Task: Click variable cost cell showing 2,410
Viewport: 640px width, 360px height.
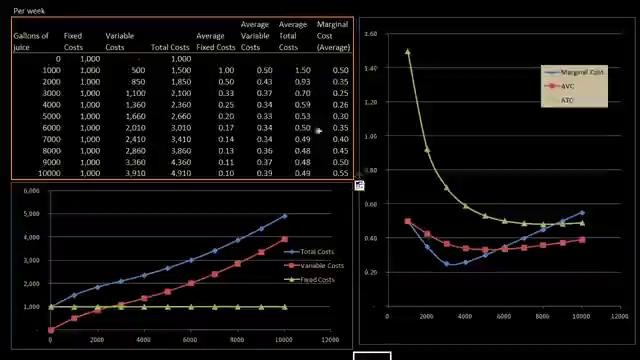Action: tap(136, 139)
